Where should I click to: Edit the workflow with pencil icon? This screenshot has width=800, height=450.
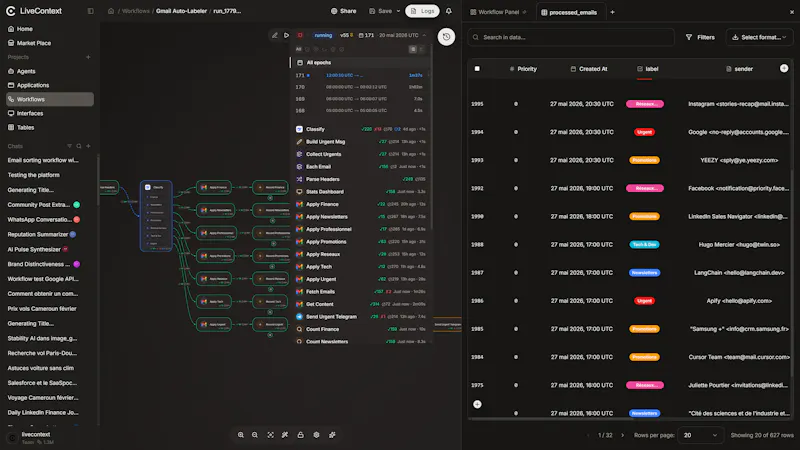[274, 35]
